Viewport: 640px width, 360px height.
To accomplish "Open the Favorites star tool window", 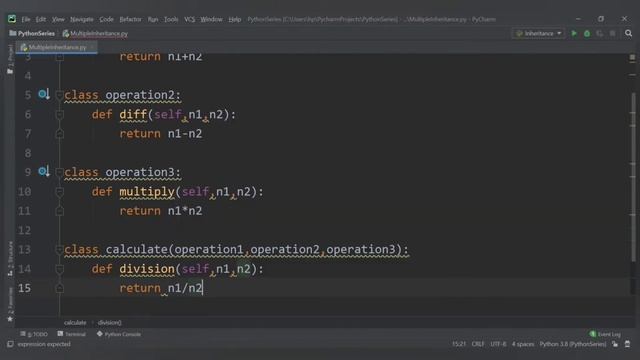I will pos(10,319).
